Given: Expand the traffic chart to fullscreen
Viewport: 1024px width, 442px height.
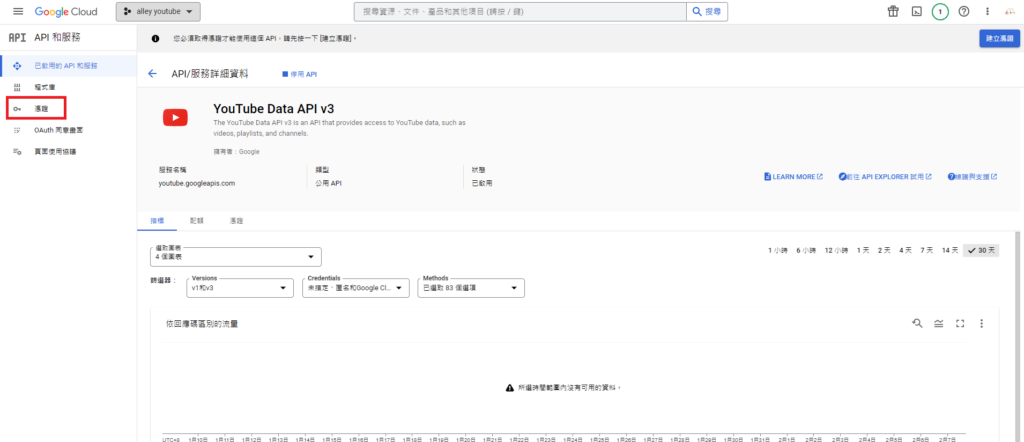Looking at the screenshot, I should coord(960,323).
